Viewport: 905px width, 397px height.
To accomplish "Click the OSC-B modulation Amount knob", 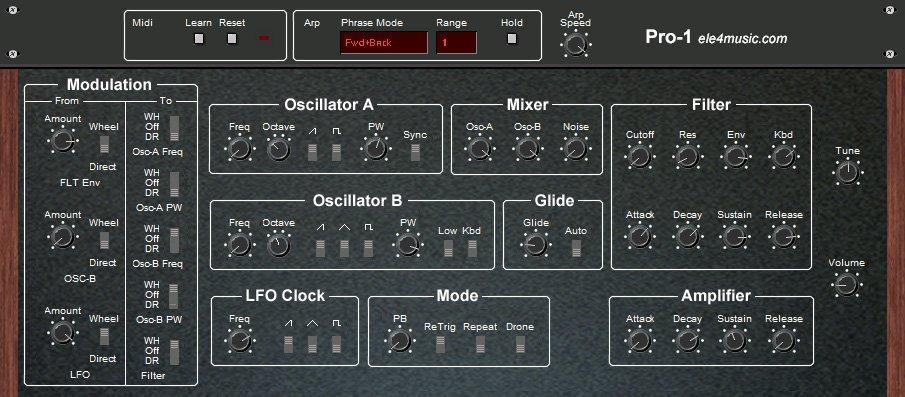I will coord(63,236).
